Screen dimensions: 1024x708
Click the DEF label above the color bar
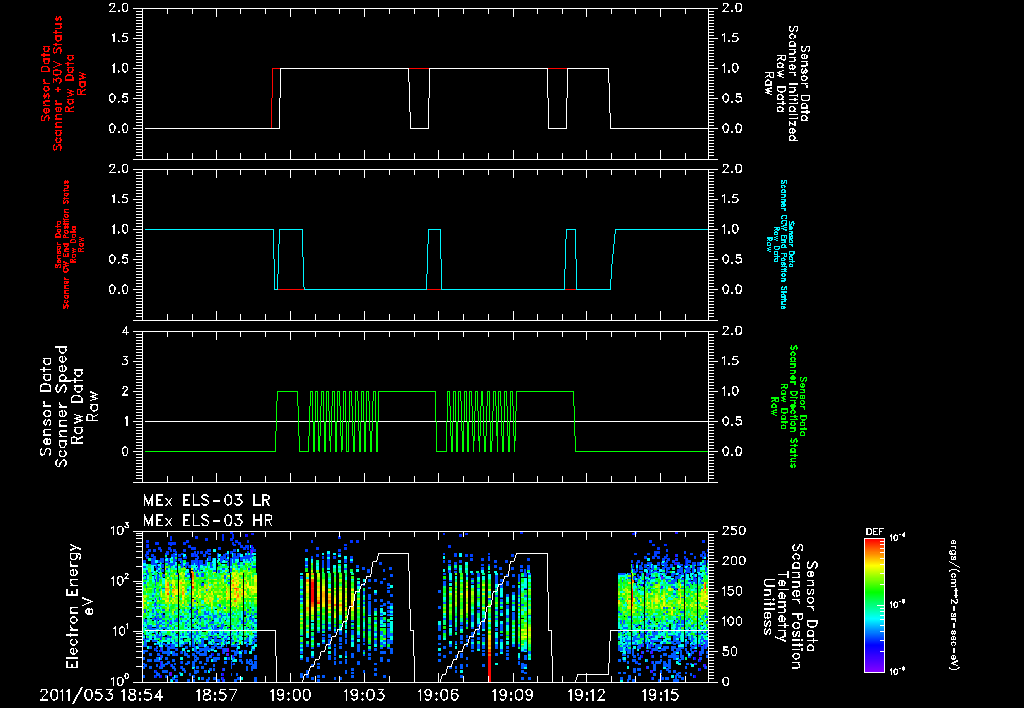pyautogui.click(x=874, y=532)
